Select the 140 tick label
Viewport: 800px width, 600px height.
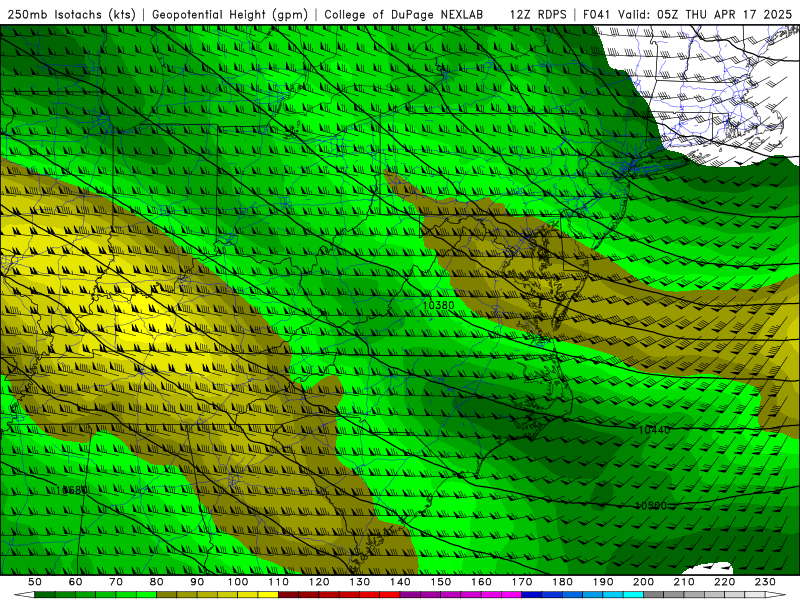coord(401,582)
